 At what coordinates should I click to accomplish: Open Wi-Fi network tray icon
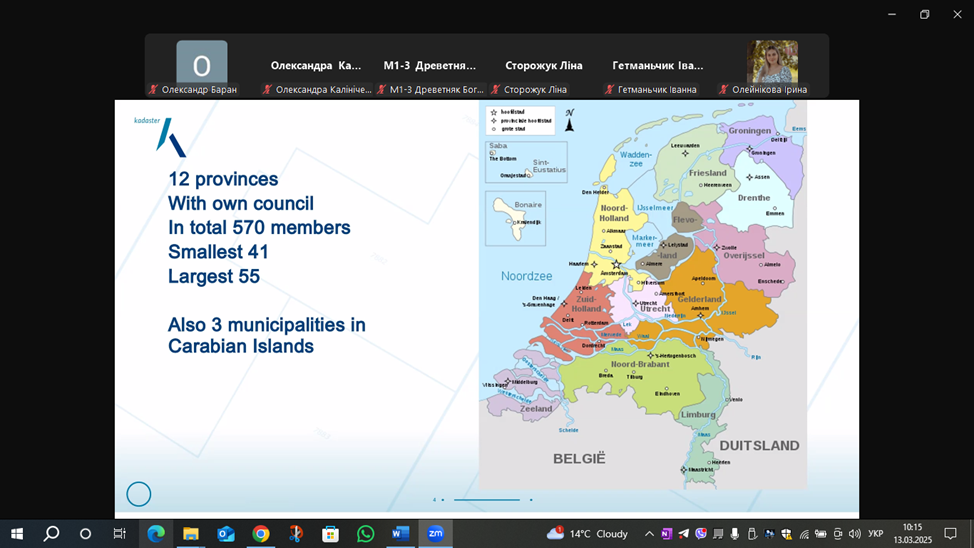click(804, 534)
